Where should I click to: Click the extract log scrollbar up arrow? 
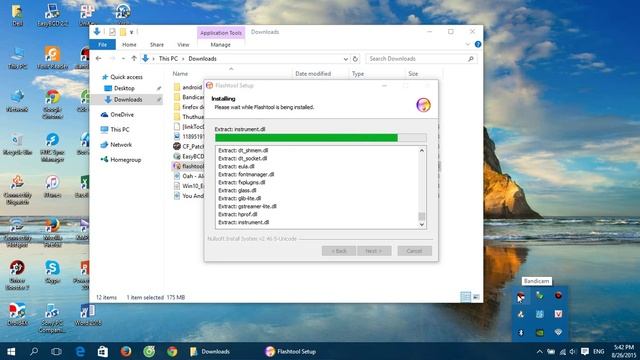click(422, 151)
